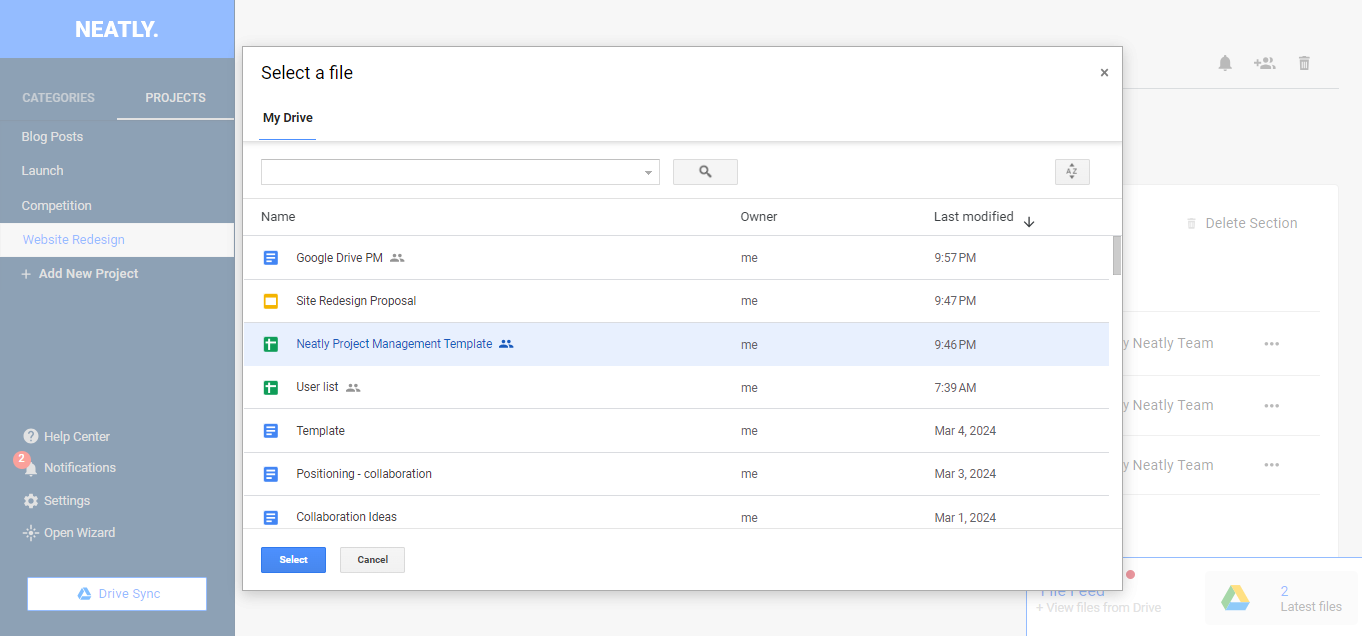Viewport: 1362px width, 636px height.
Task: Select the Google Drive PM file
Action: (676, 258)
